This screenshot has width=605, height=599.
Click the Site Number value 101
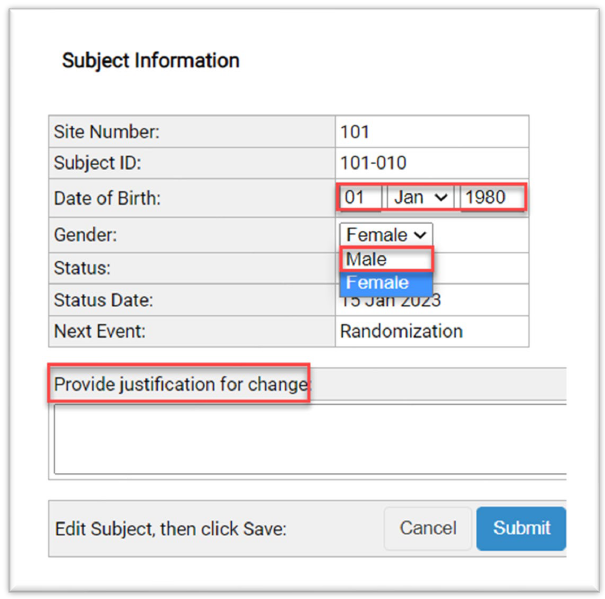pos(355,131)
